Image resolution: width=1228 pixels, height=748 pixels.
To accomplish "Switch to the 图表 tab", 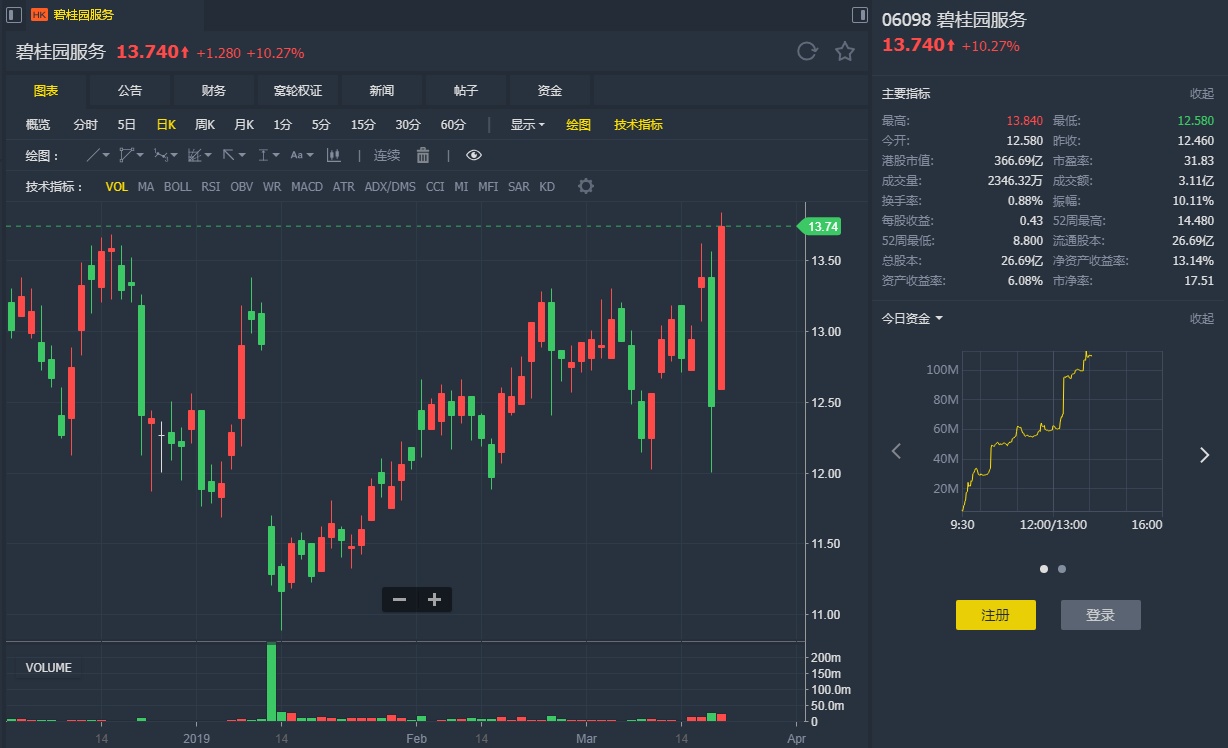I will [46, 91].
